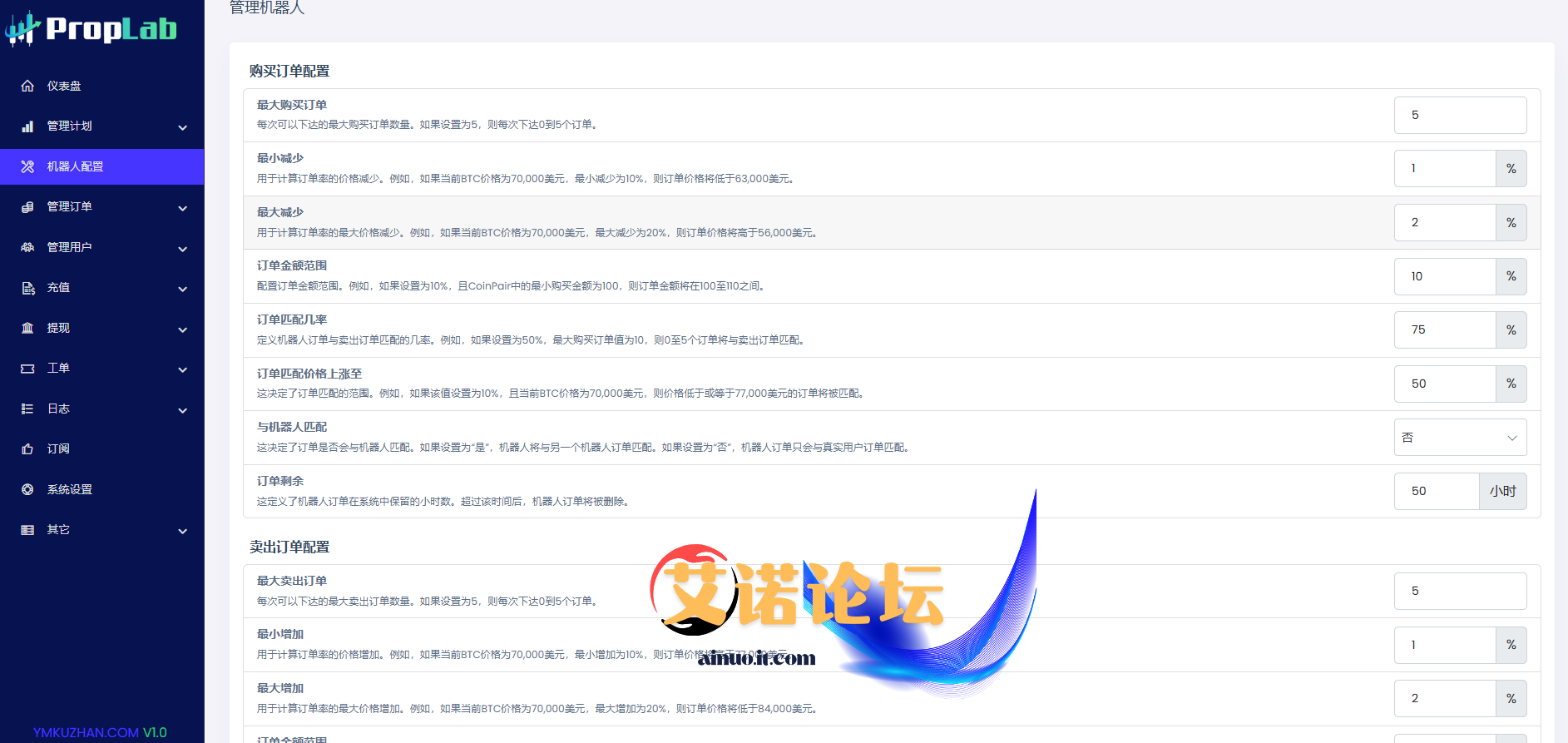The image size is (1568, 743).
Task: Click the 仪表盘 home icon
Action: tap(27, 86)
